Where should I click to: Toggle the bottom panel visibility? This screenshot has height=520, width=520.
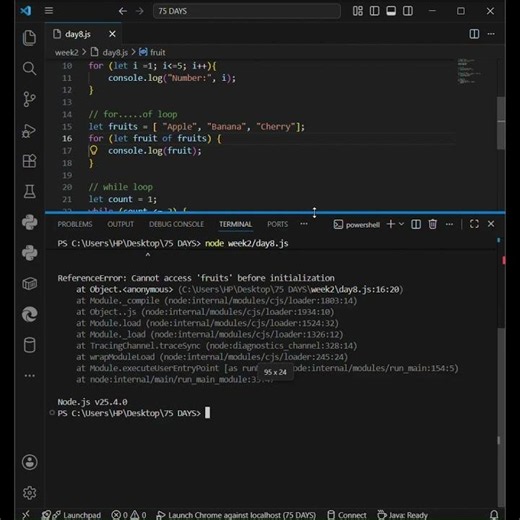point(391,11)
